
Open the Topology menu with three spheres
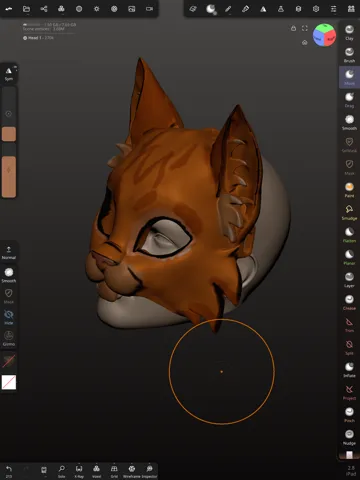61,9
